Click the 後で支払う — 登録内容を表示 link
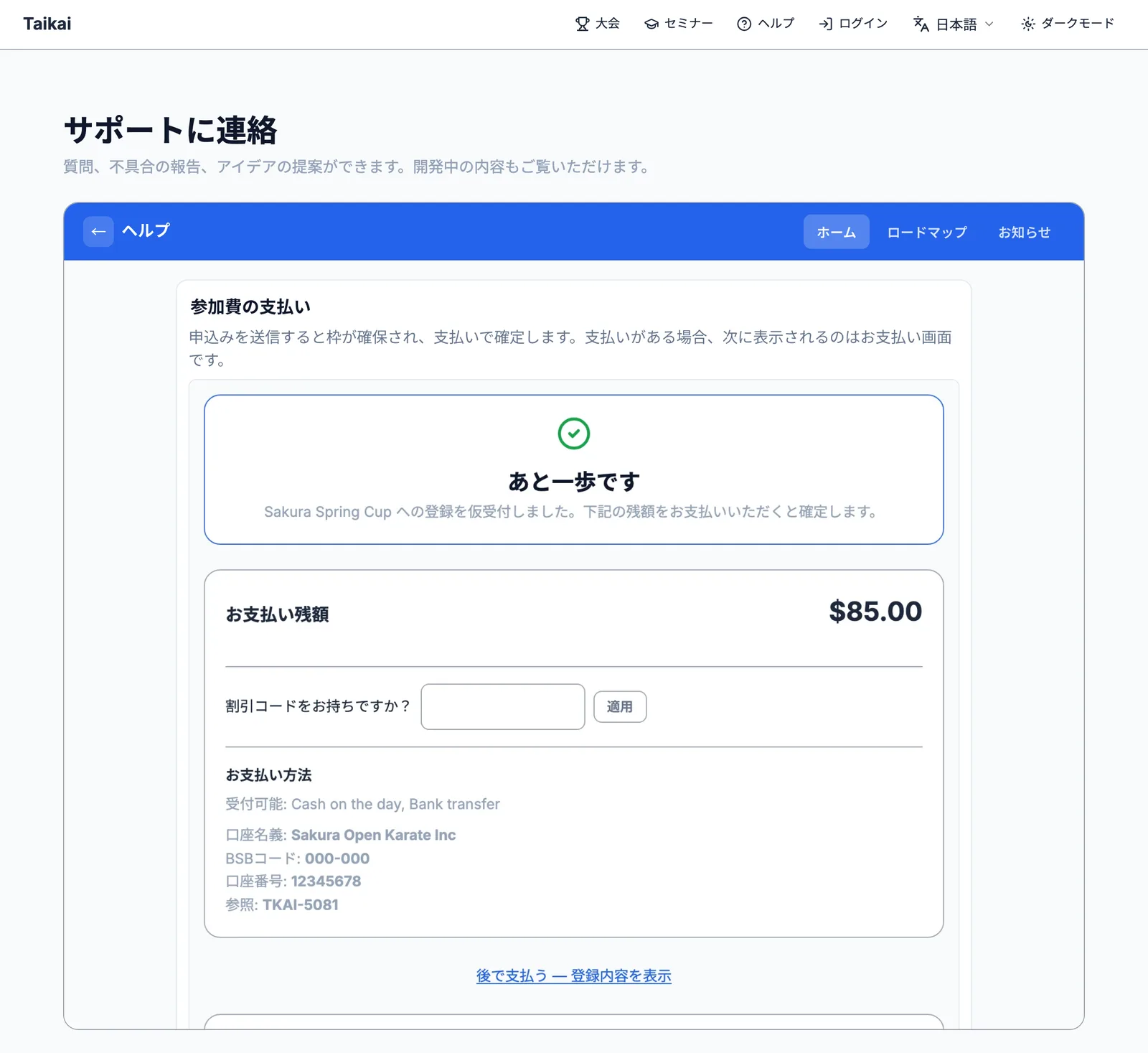The width and height of the screenshot is (1148, 1053). [x=574, y=976]
